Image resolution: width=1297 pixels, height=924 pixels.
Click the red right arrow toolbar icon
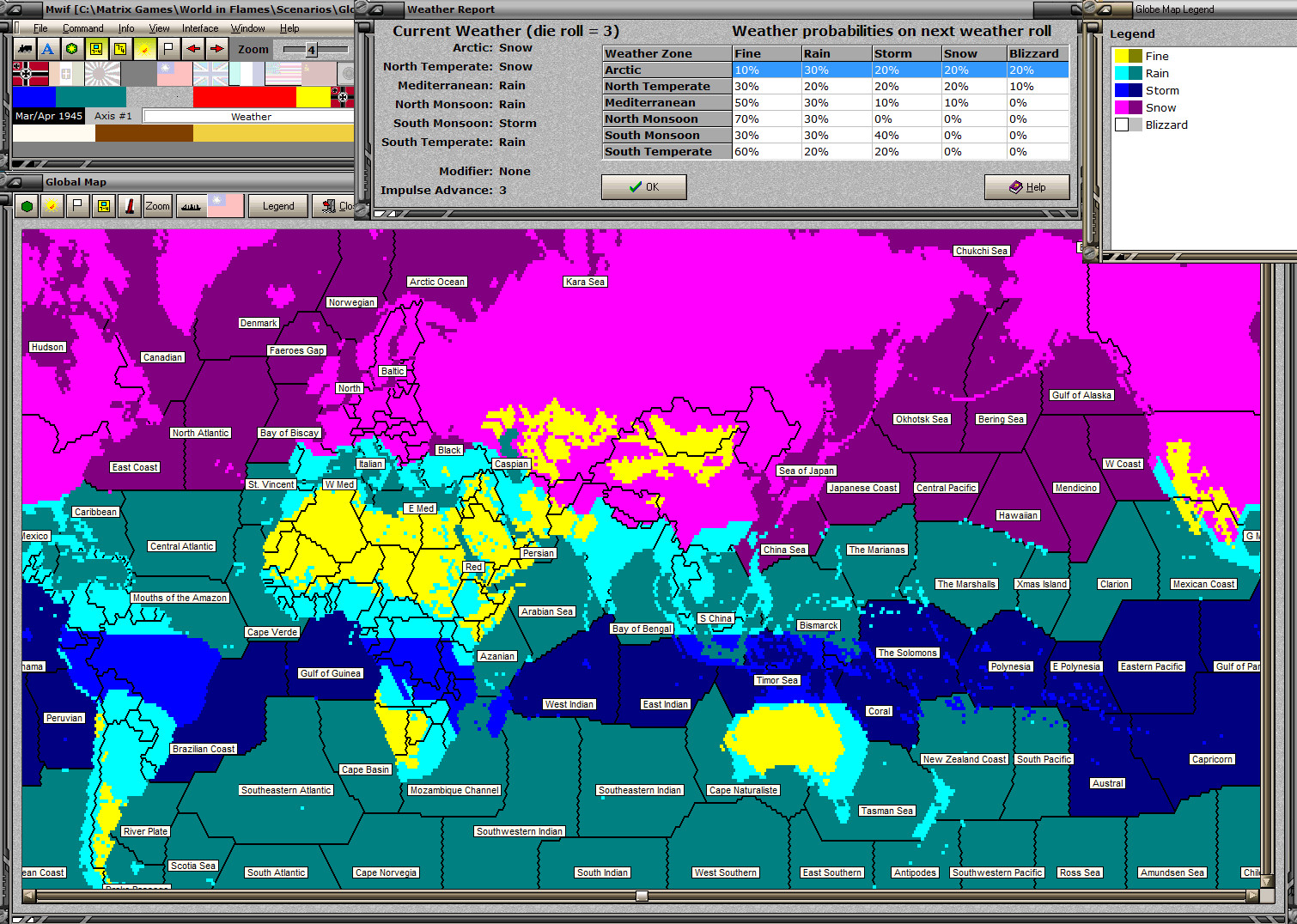[x=216, y=49]
